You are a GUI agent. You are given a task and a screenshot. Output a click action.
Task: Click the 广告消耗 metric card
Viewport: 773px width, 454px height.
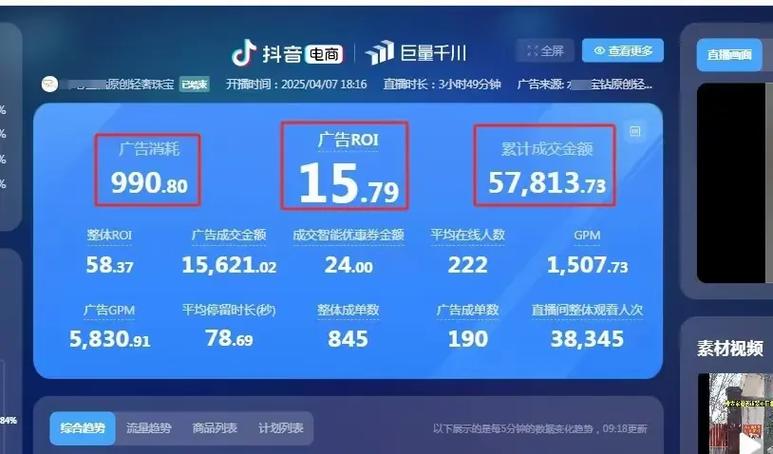(148, 169)
